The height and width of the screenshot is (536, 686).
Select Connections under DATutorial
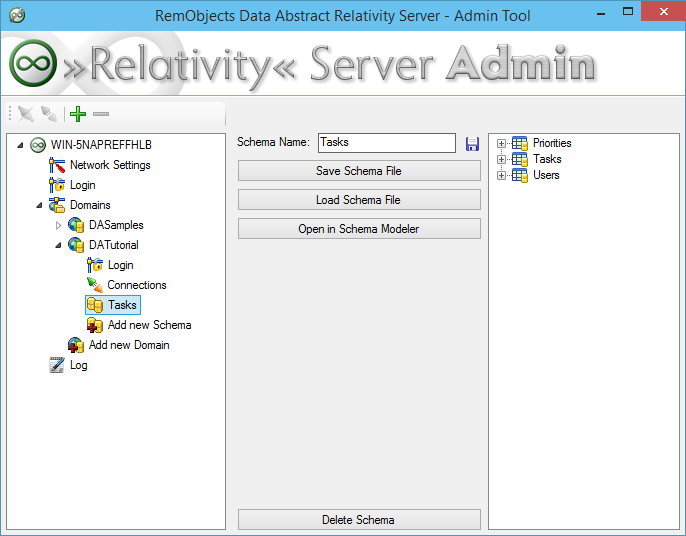(x=137, y=285)
